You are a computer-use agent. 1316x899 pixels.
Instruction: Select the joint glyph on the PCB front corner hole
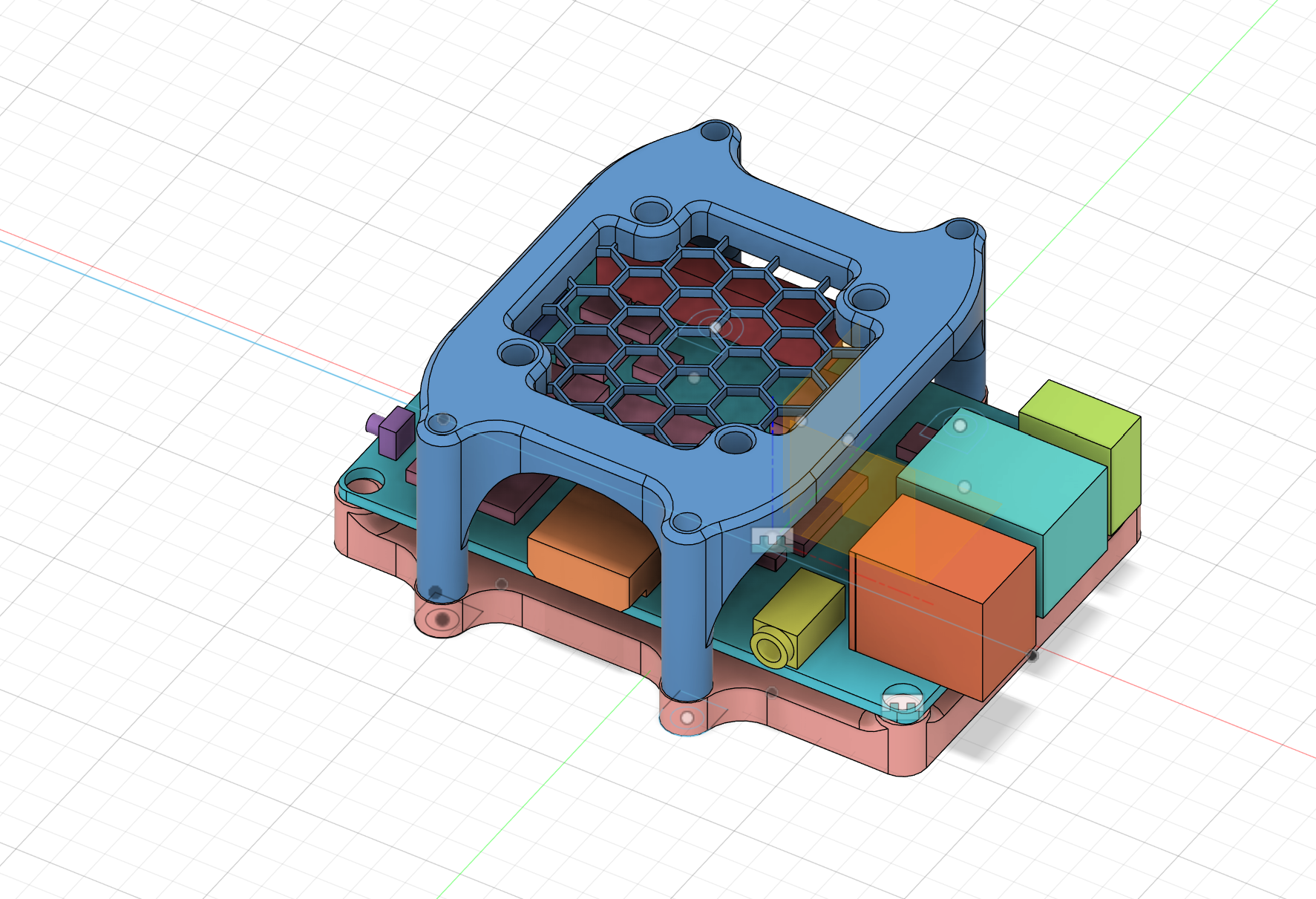click(x=903, y=702)
